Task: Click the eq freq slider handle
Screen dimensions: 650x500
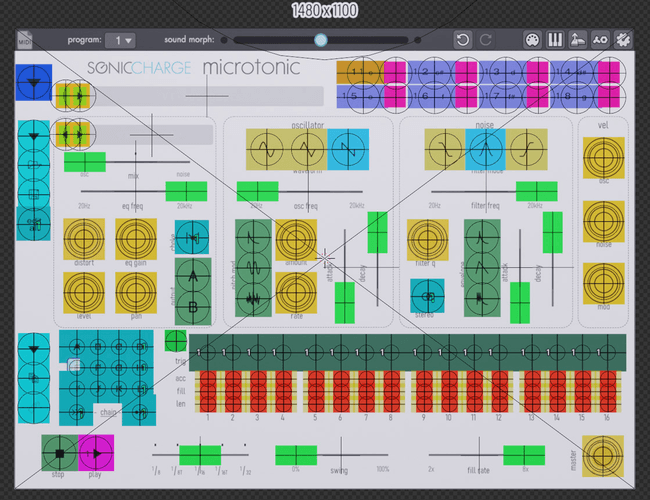Action: click(186, 191)
